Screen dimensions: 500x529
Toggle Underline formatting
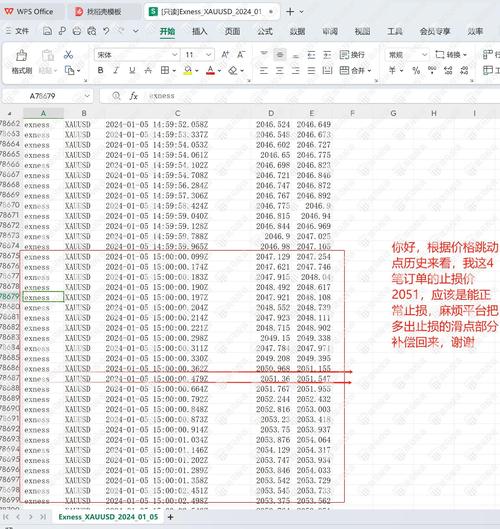132,71
